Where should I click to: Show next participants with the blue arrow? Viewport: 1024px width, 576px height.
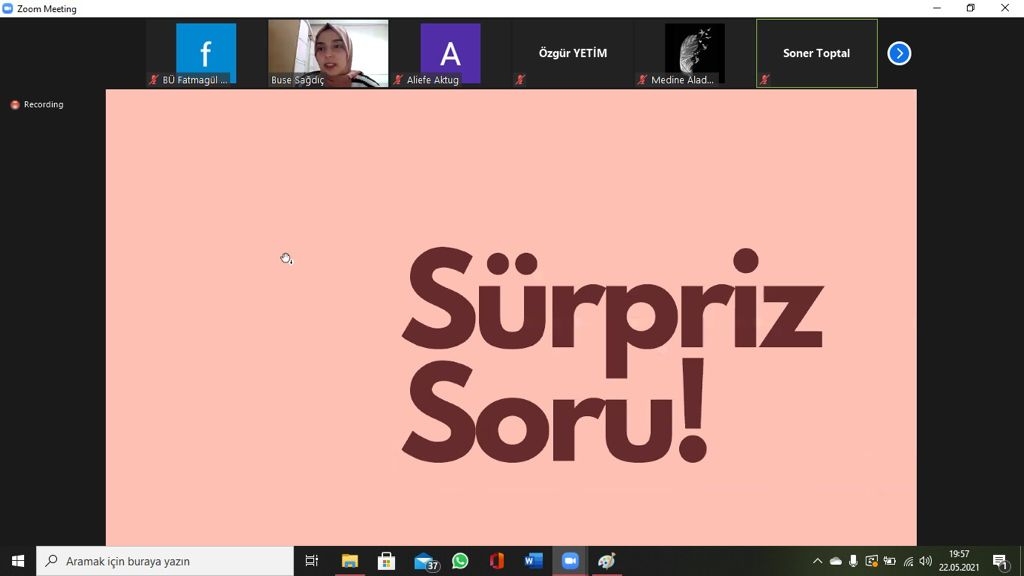coord(899,53)
